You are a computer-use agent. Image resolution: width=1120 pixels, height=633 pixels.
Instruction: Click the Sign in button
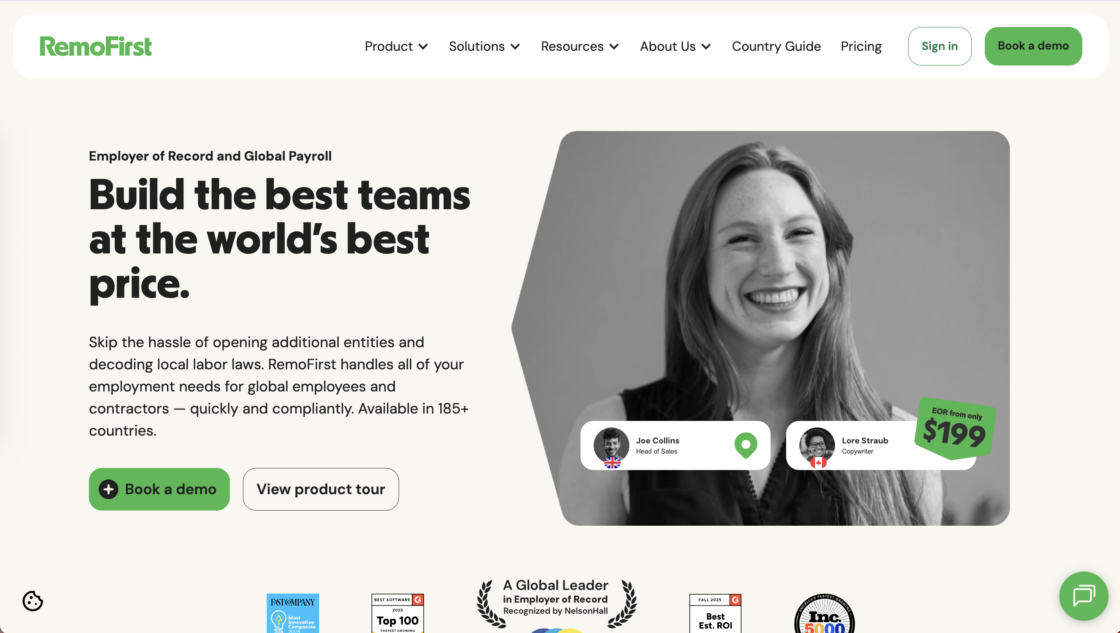pos(939,46)
